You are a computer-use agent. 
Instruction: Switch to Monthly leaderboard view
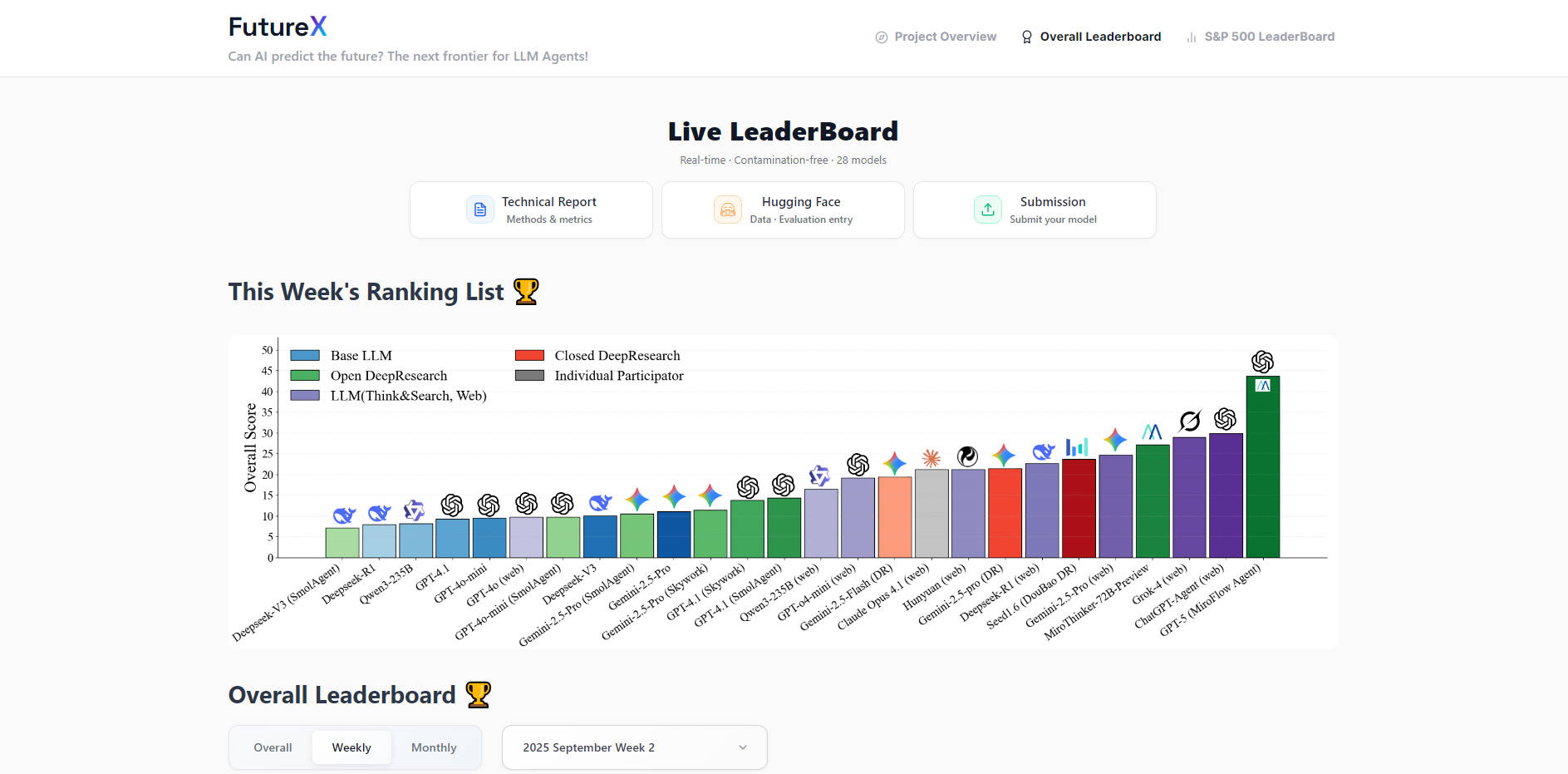(434, 747)
